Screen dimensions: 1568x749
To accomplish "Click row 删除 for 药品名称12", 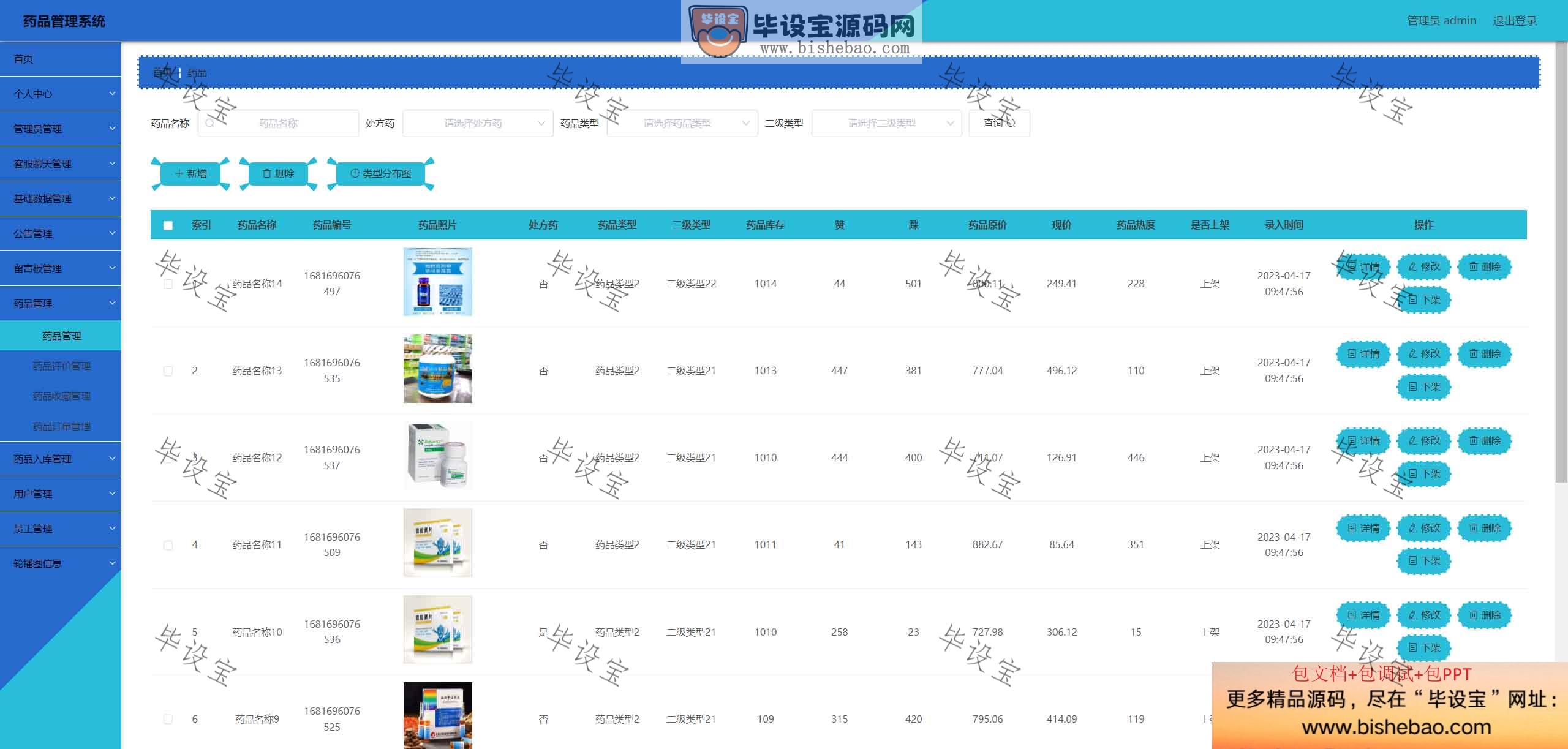I will 1485,441.
